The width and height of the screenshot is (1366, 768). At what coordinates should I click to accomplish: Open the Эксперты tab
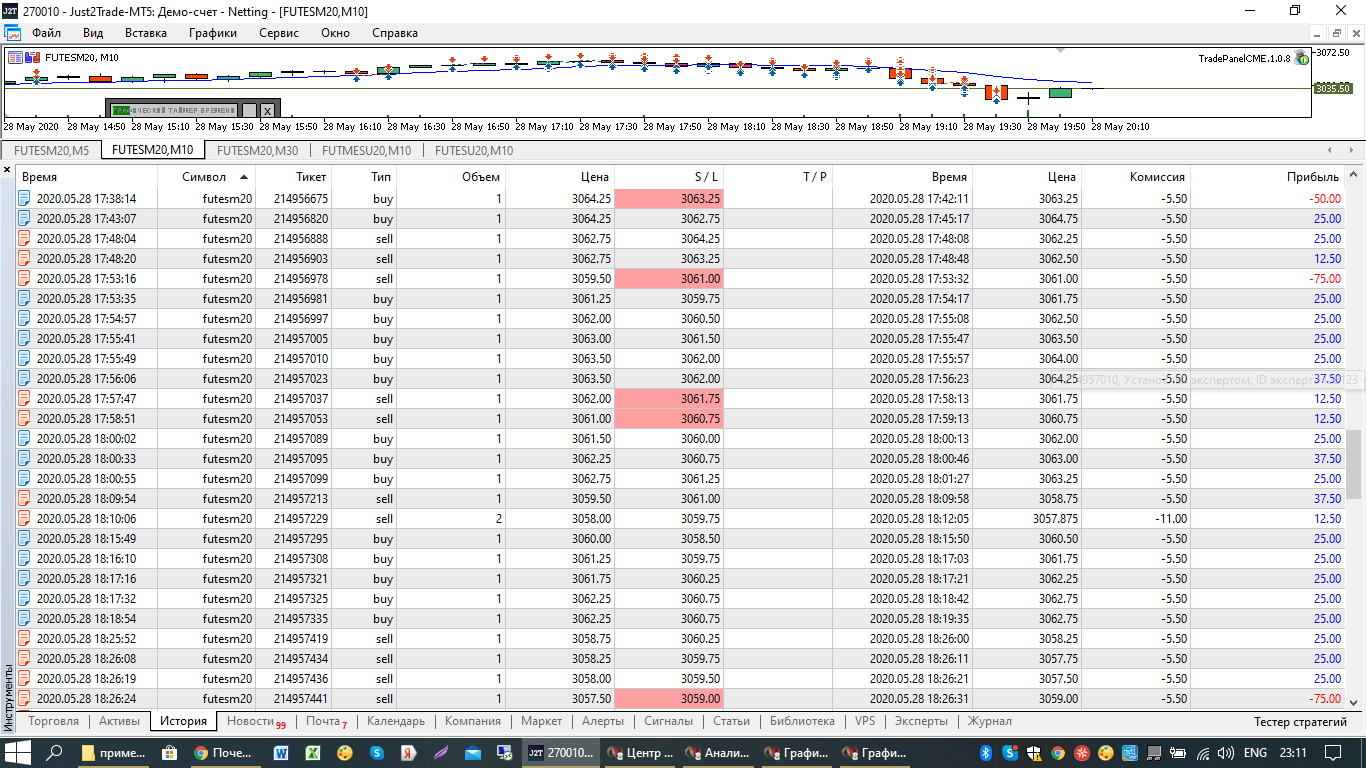(x=921, y=721)
